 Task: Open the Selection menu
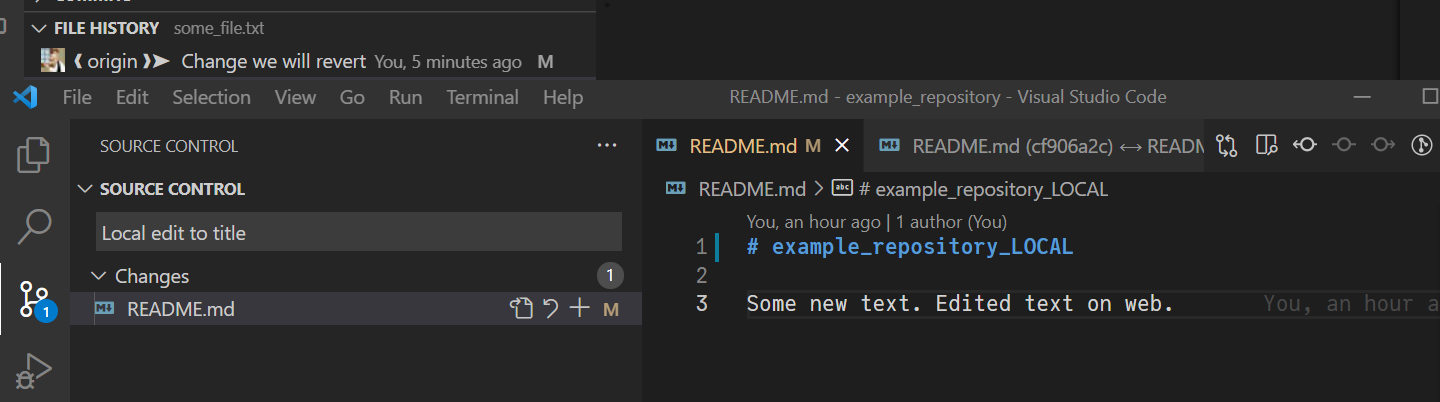click(x=211, y=97)
